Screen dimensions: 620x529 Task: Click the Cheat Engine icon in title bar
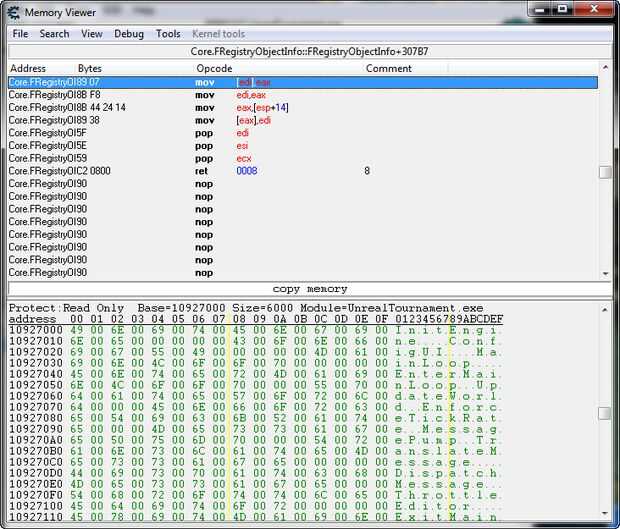click(13, 13)
